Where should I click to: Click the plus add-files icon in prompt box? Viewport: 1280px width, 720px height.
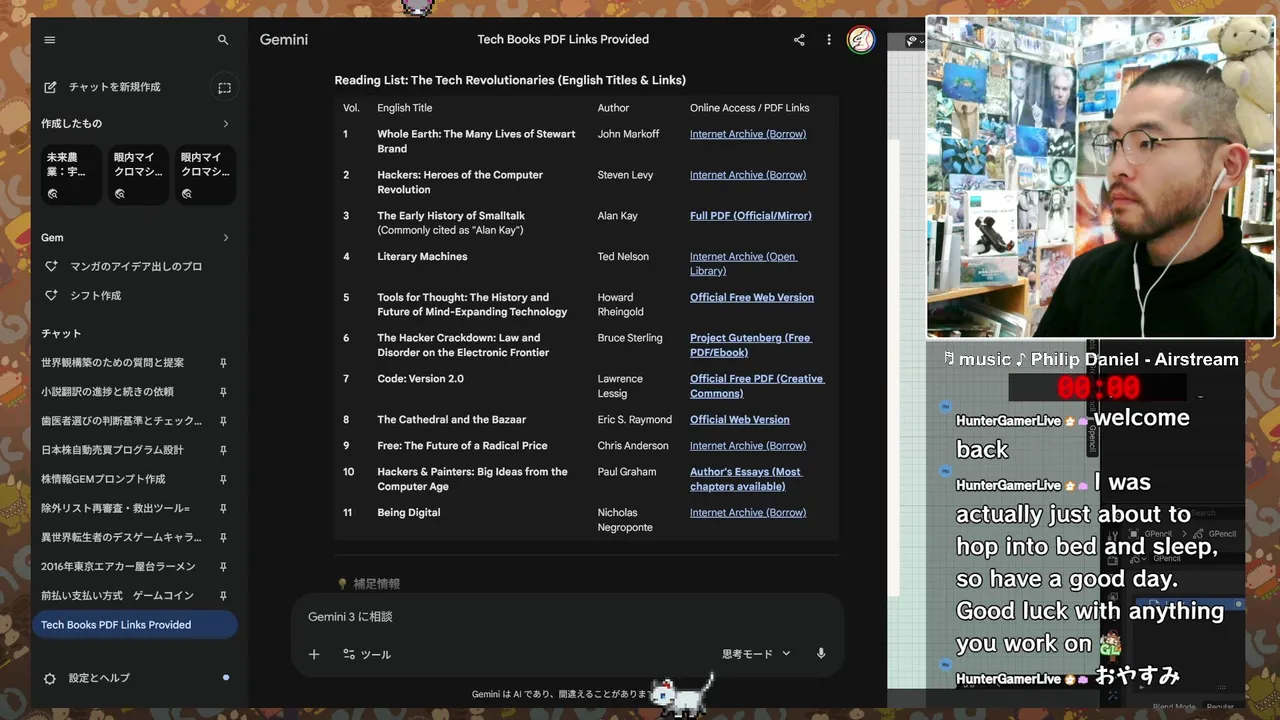click(x=314, y=654)
